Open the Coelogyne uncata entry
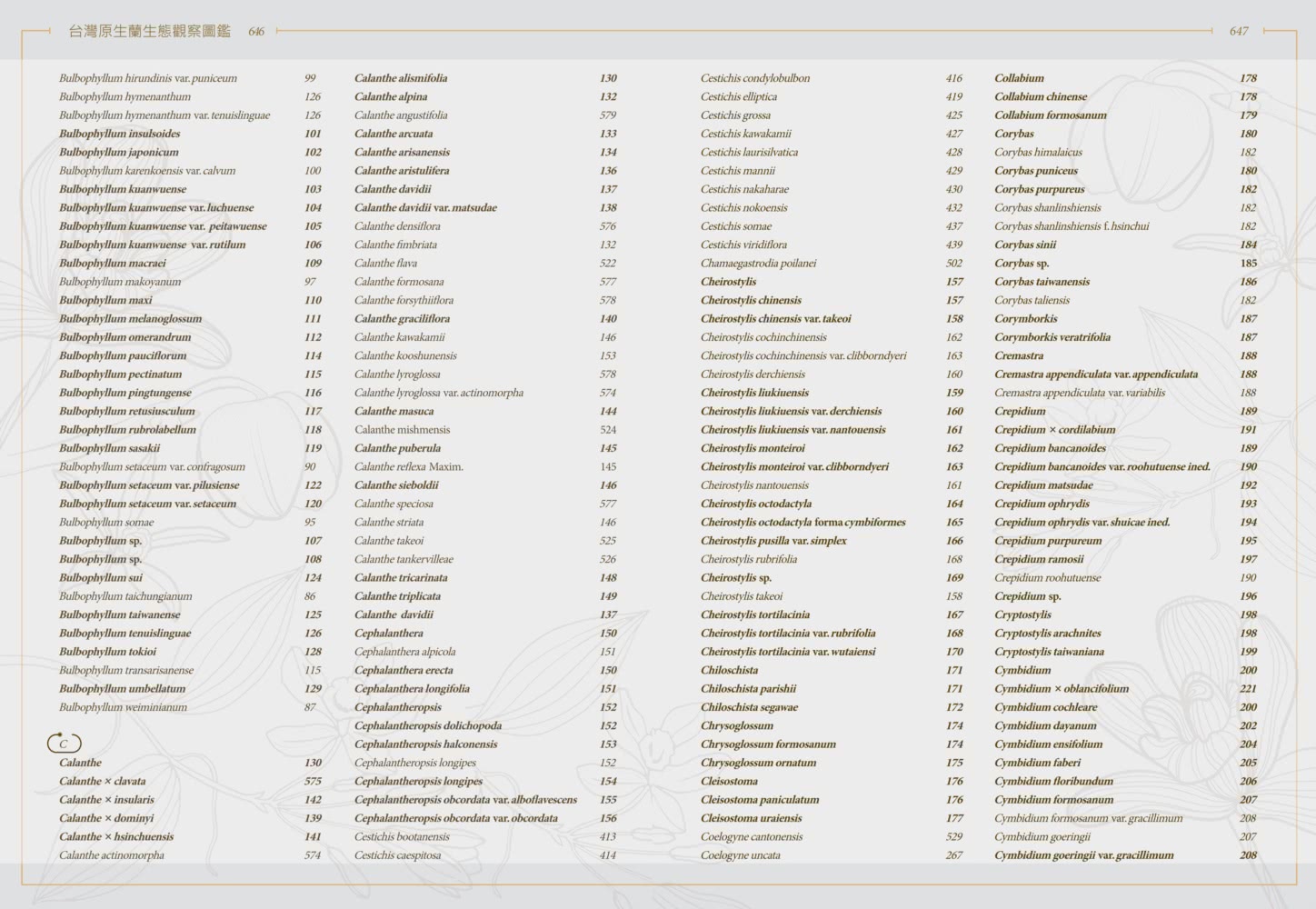The image size is (1316, 909). click(741, 855)
